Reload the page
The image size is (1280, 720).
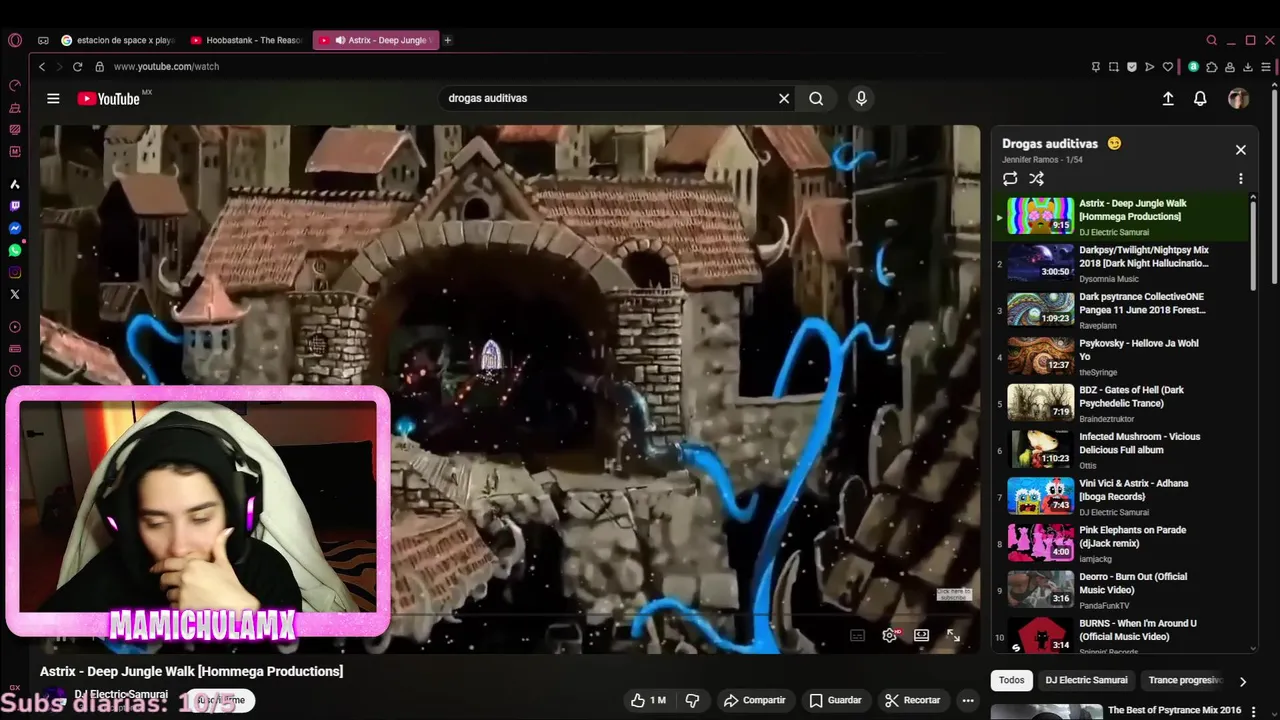pos(78,66)
